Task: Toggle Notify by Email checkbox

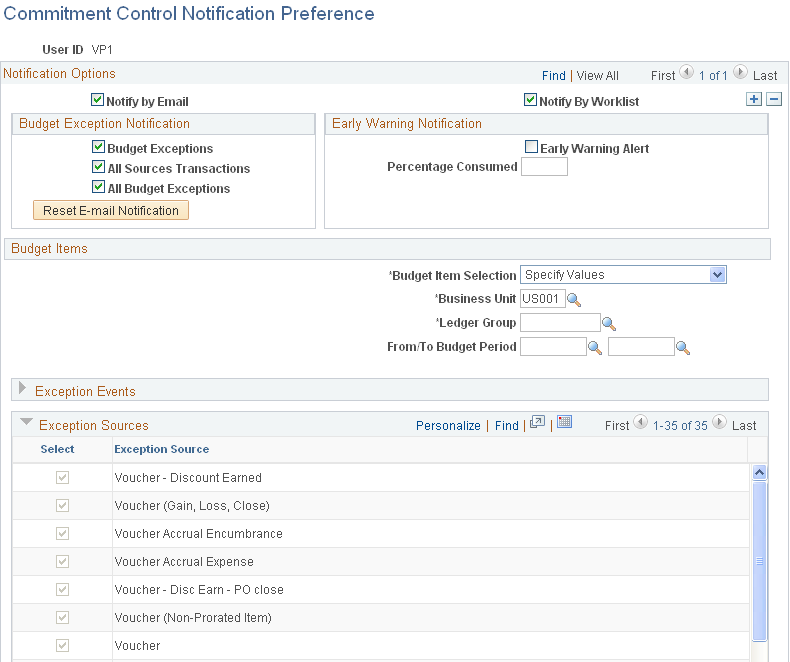Action: click(97, 100)
